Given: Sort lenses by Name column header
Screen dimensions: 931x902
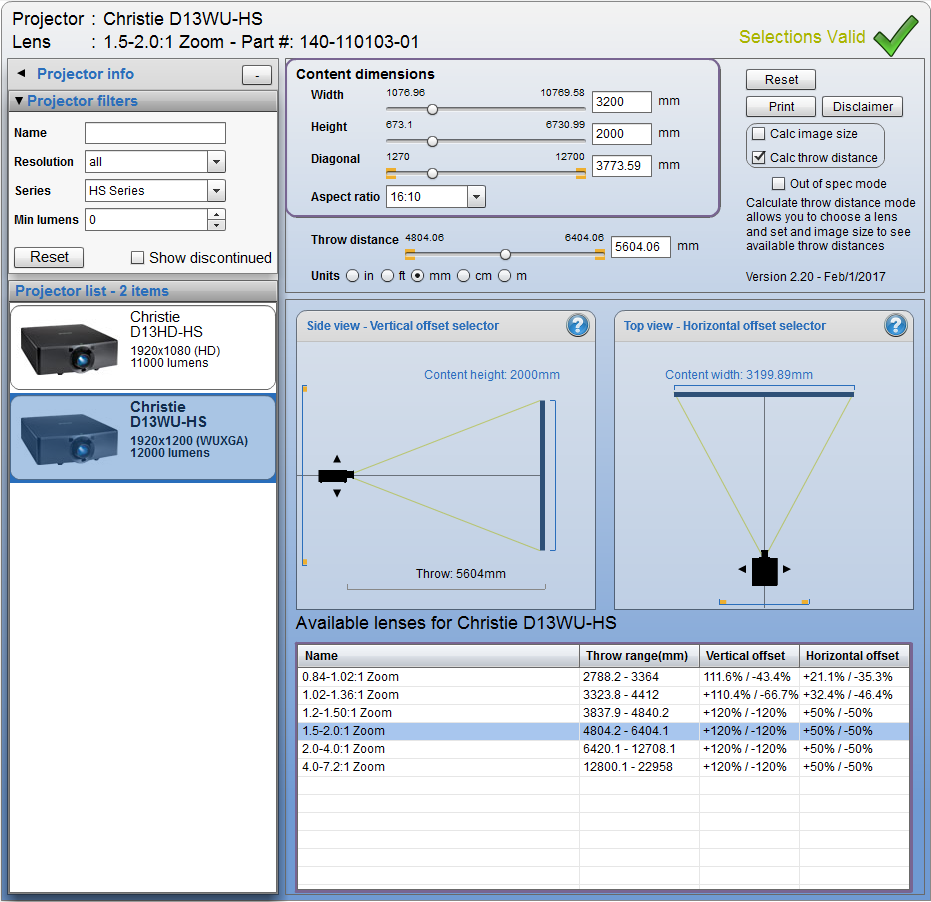Looking at the screenshot, I should 438,656.
